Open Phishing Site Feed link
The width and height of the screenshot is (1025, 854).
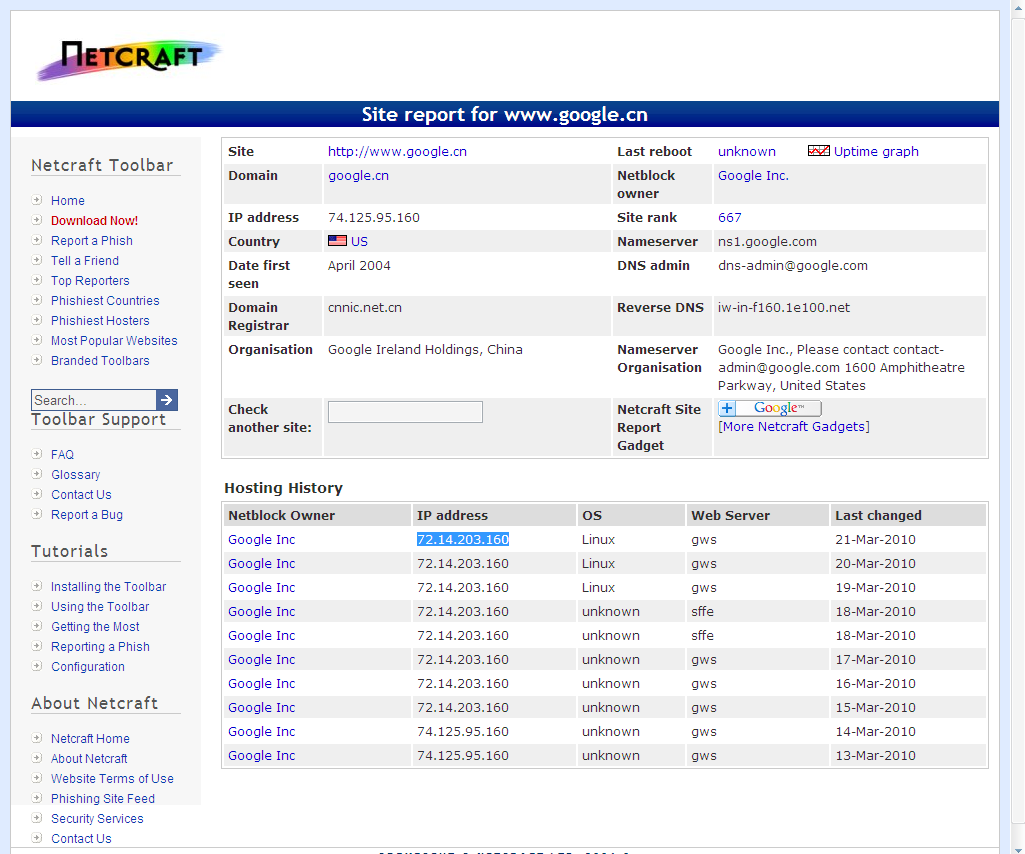point(103,799)
